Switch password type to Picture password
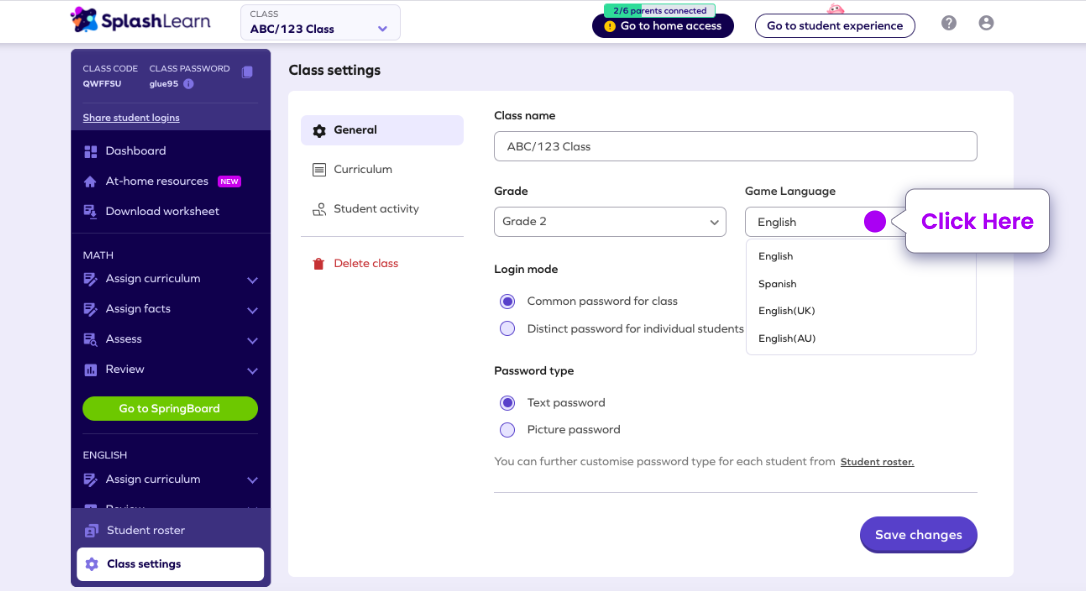Image resolution: width=1086 pixels, height=591 pixels. [509, 428]
